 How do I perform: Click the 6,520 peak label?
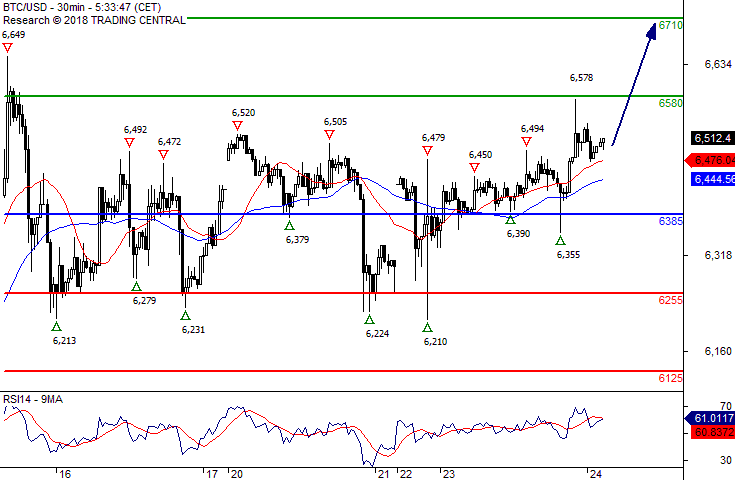(x=243, y=112)
